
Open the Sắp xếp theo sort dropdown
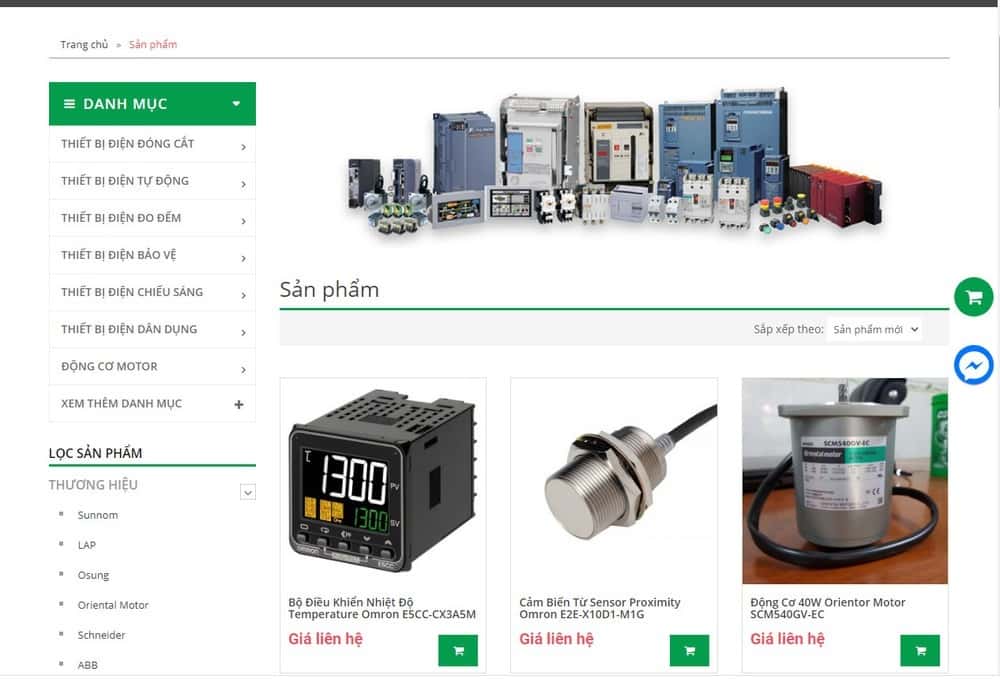point(874,329)
